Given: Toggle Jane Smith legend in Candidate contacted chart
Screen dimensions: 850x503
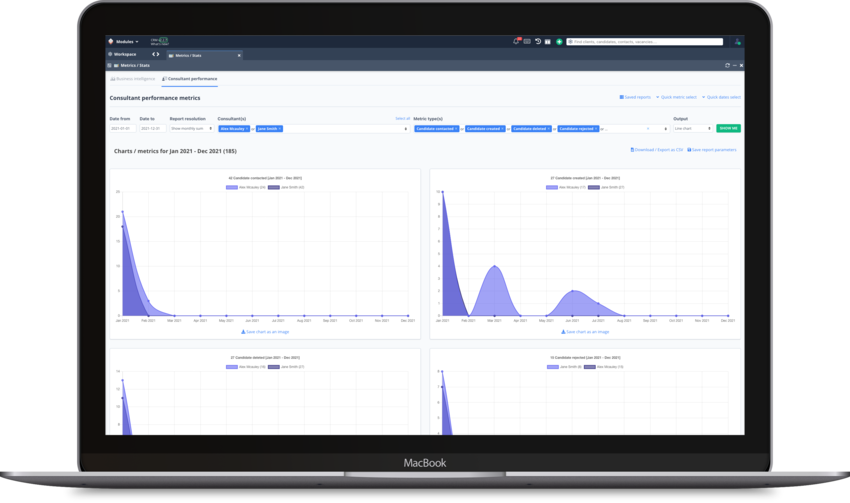Looking at the screenshot, I should [x=286, y=188].
